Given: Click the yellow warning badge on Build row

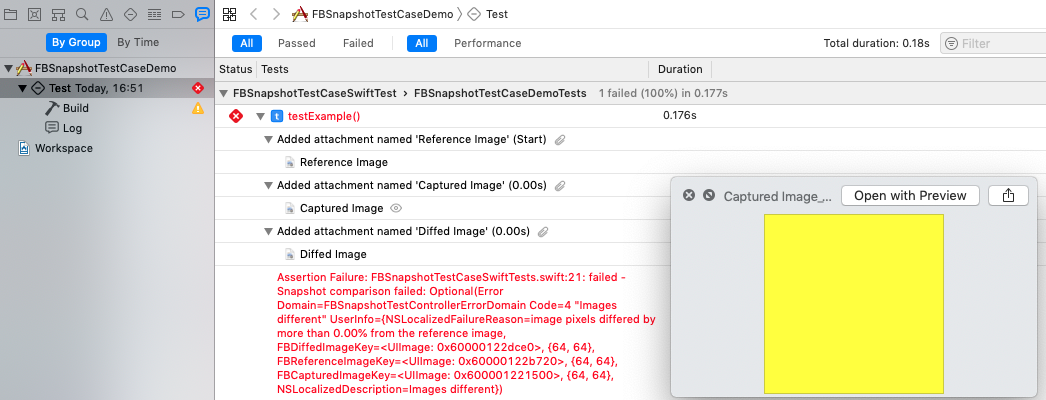Looking at the screenshot, I should pos(198,108).
